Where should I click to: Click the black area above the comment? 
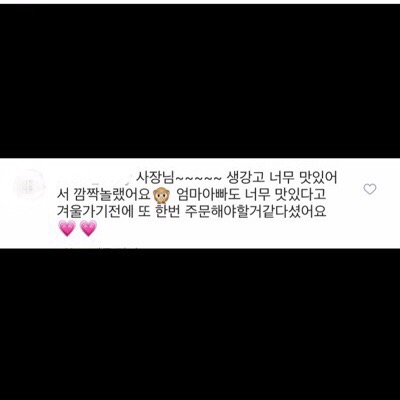[200, 81]
